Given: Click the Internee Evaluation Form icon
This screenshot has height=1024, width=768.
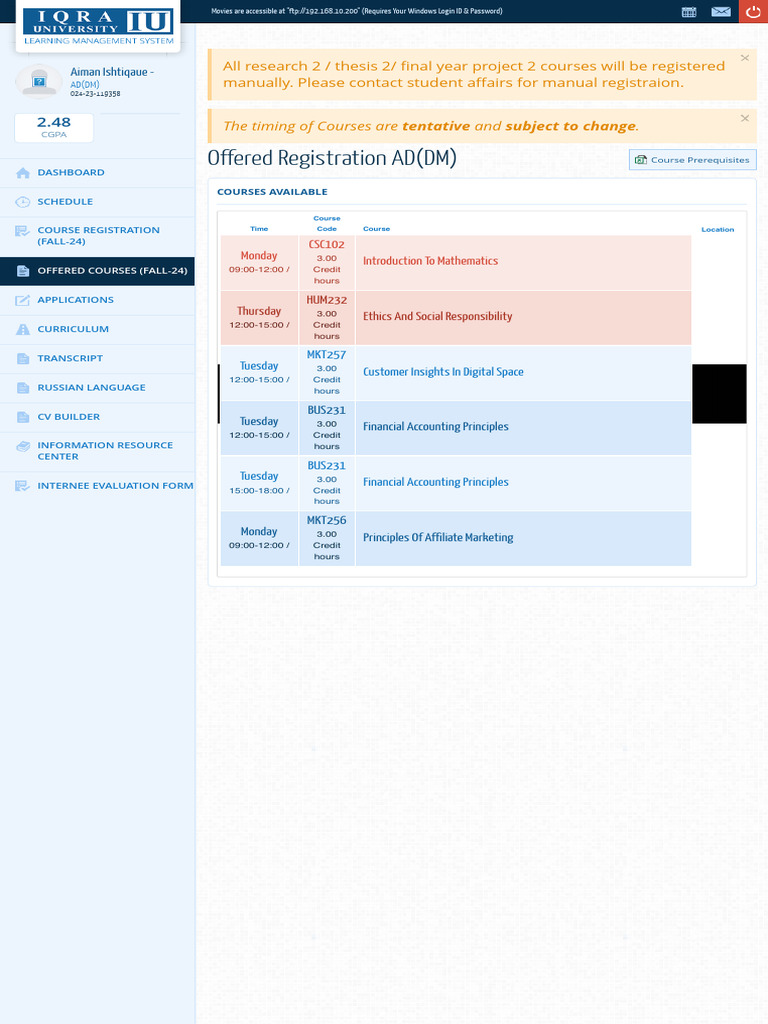Looking at the screenshot, I should coord(23,486).
